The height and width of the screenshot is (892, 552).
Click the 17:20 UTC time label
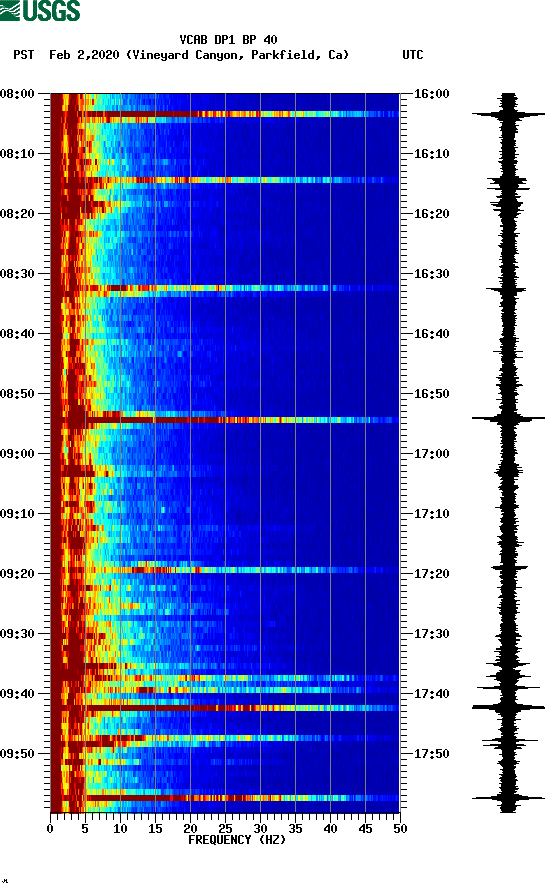pyautogui.click(x=431, y=574)
